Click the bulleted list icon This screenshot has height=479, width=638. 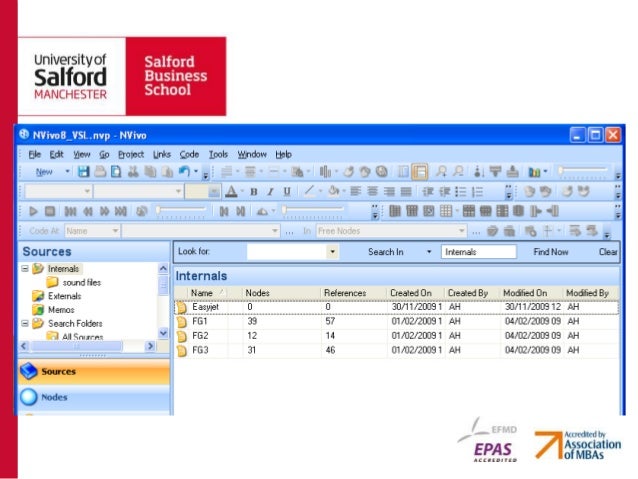pos(461,191)
